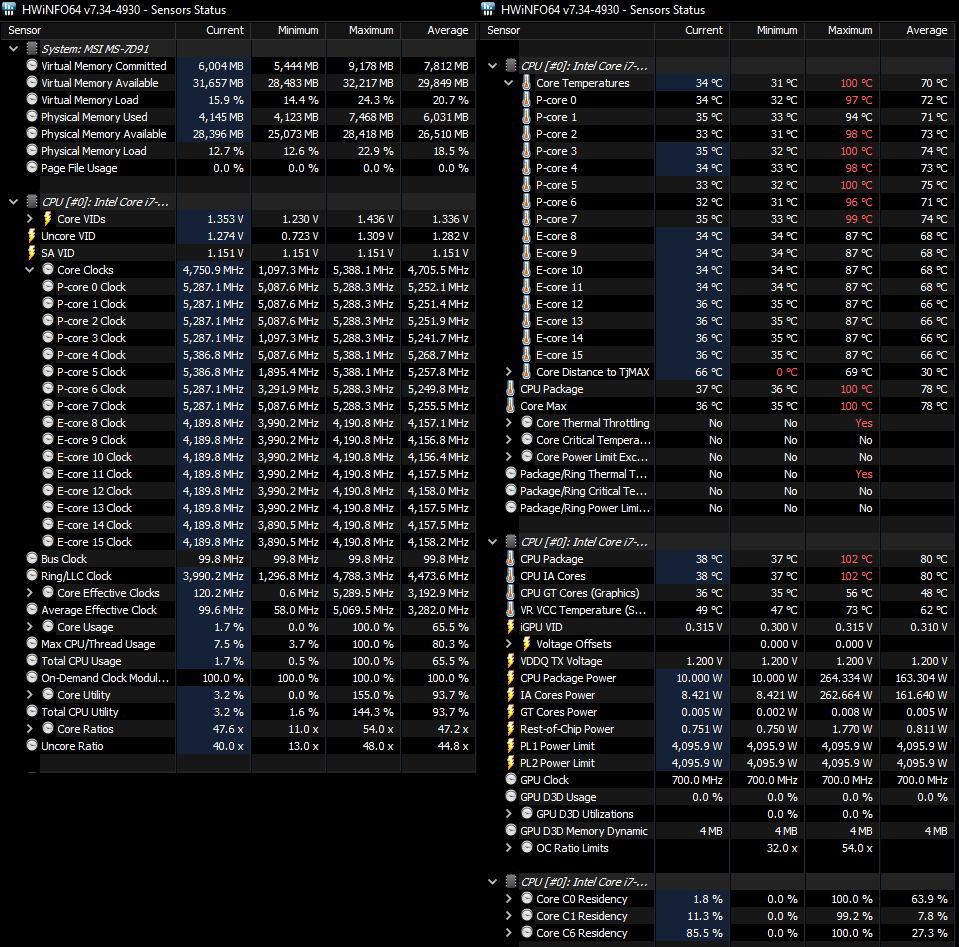Click the lightning icon next to Core VIDs
Image resolution: width=959 pixels, height=947 pixels.
pyautogui.click(x=48, y=218)
